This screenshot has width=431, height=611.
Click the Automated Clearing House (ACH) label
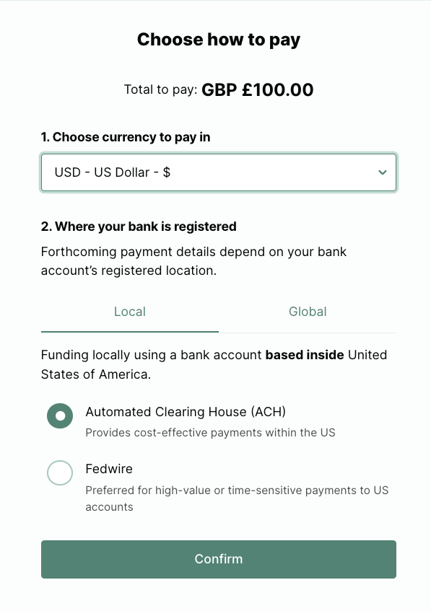(185, 412)
